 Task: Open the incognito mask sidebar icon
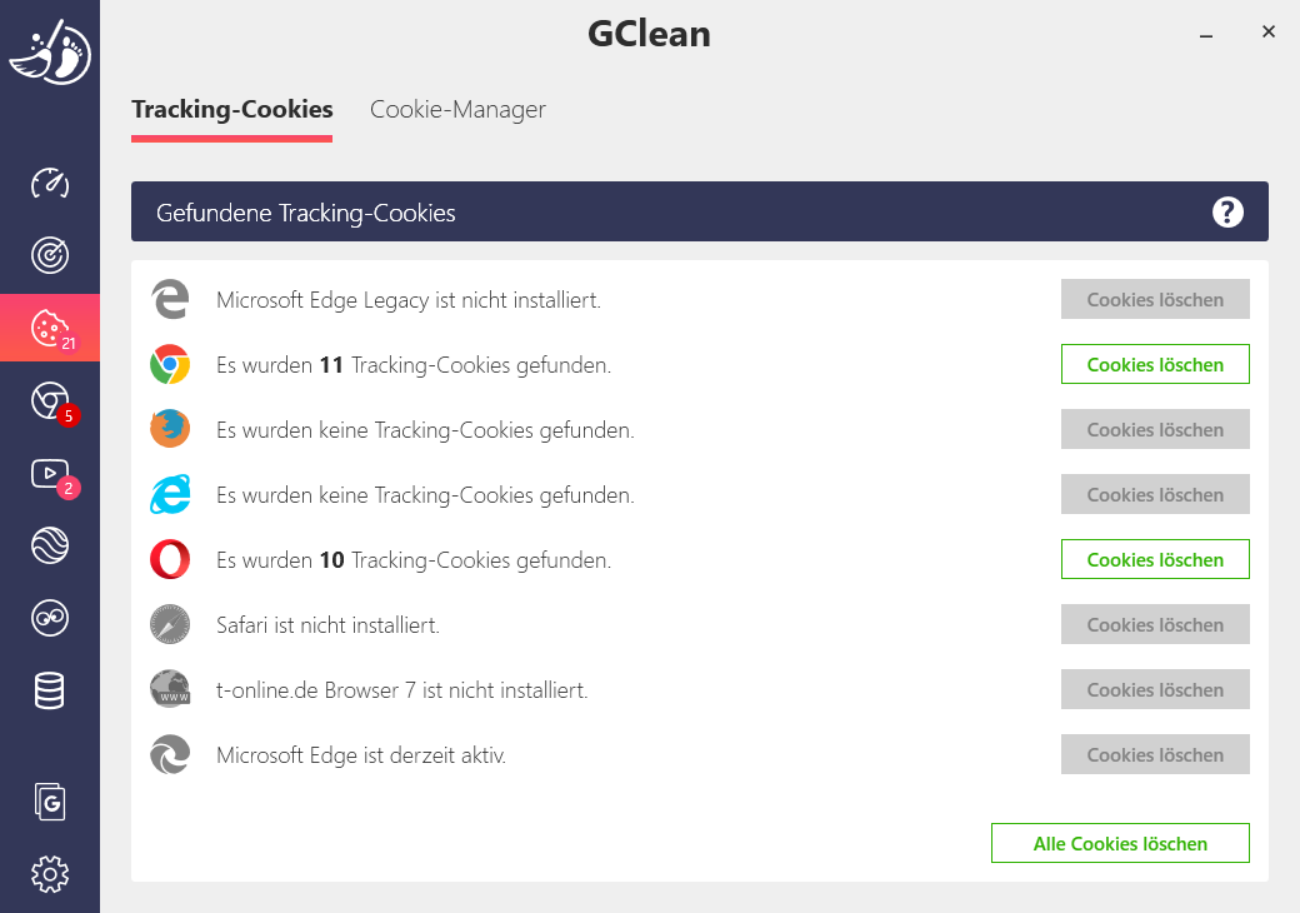[x=50, y=619]
